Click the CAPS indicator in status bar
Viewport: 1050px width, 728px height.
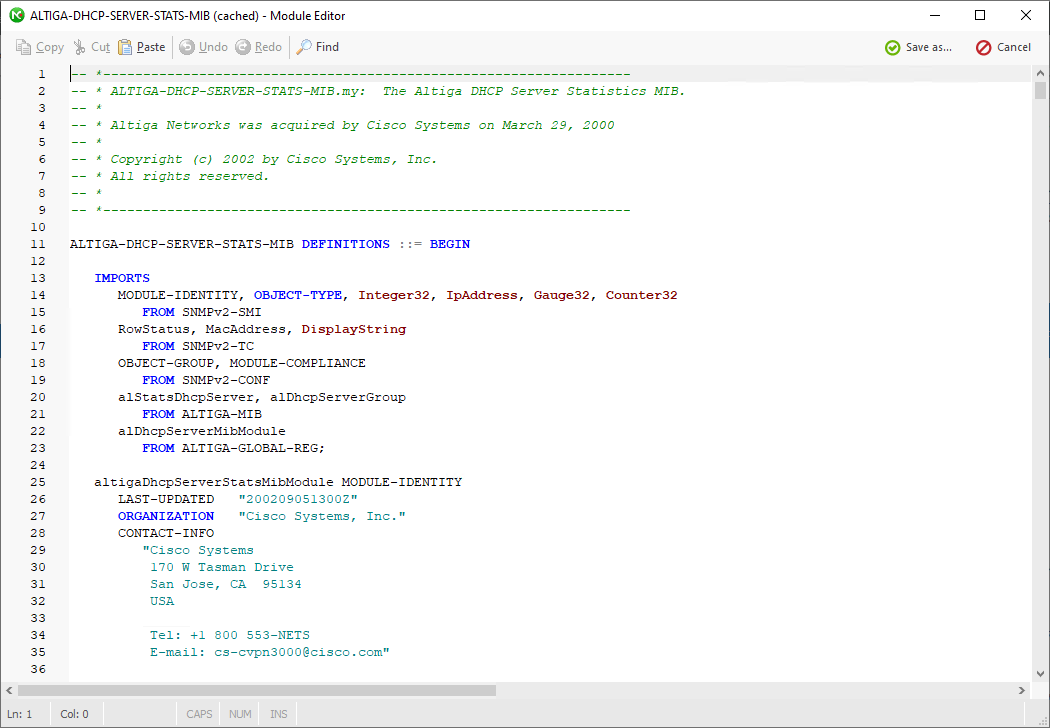[x=199, y=714]
